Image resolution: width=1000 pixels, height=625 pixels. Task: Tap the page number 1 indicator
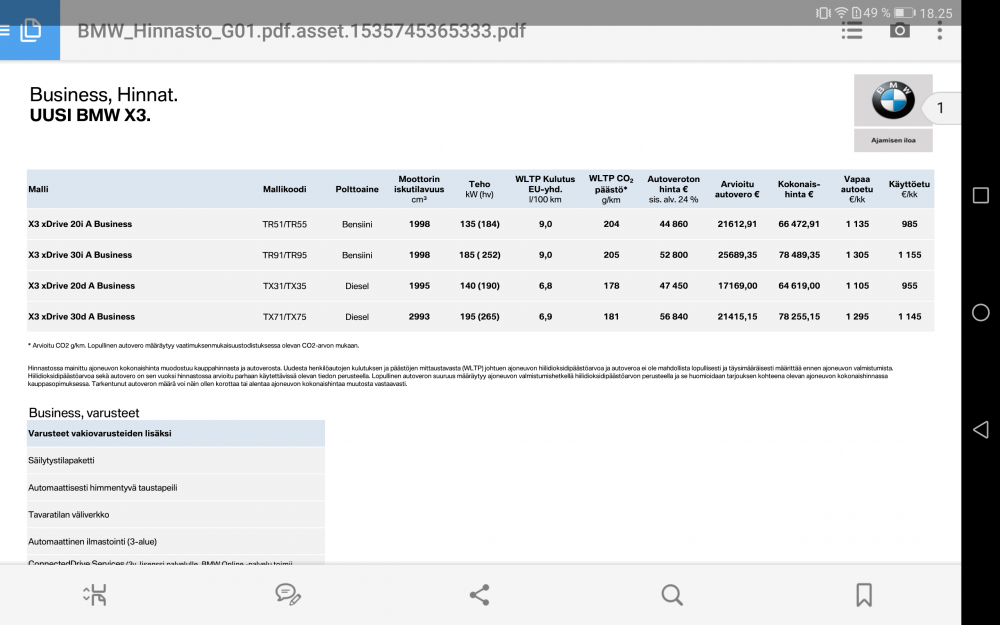click(941, 108)
